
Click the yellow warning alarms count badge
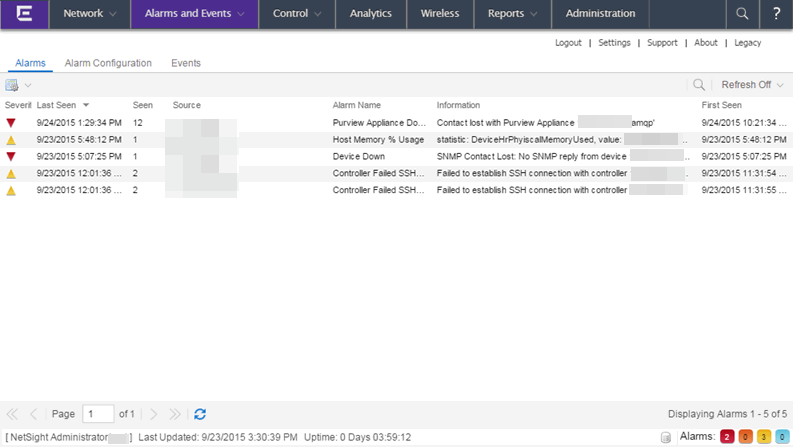click(764, 437)
